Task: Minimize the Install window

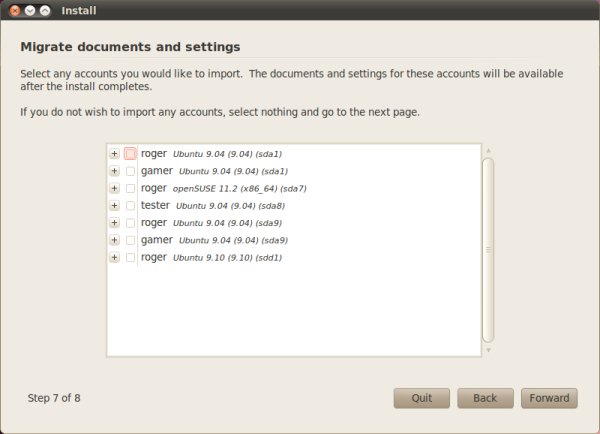Action: [30, 10]
